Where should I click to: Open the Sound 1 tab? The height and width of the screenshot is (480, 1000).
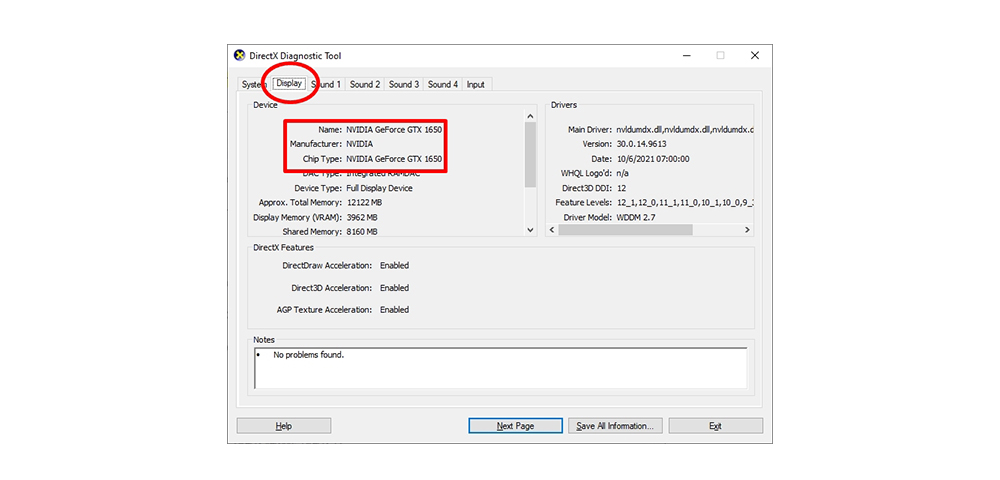[x=326, y=84]
